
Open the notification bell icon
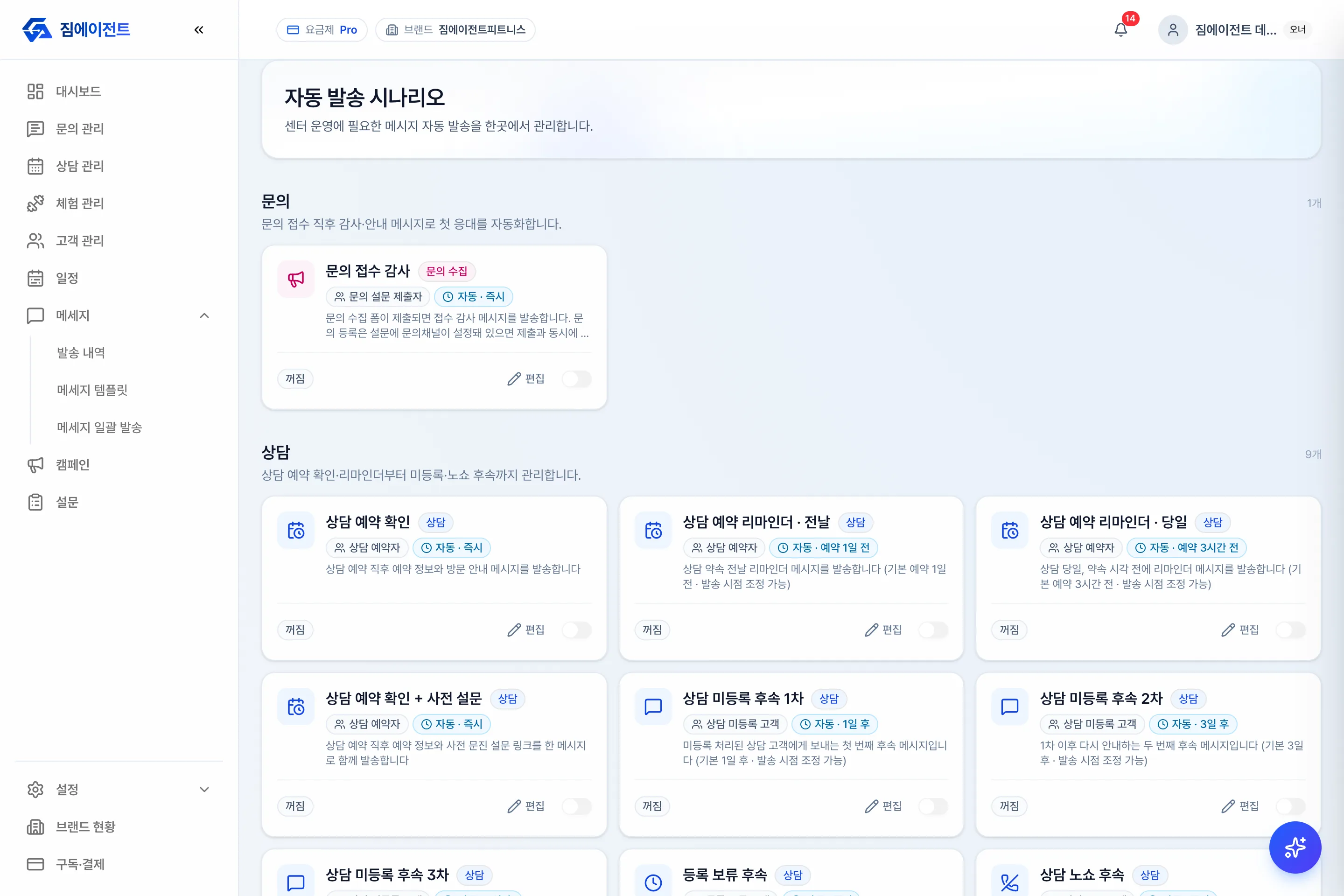(x=1120, y=30)
